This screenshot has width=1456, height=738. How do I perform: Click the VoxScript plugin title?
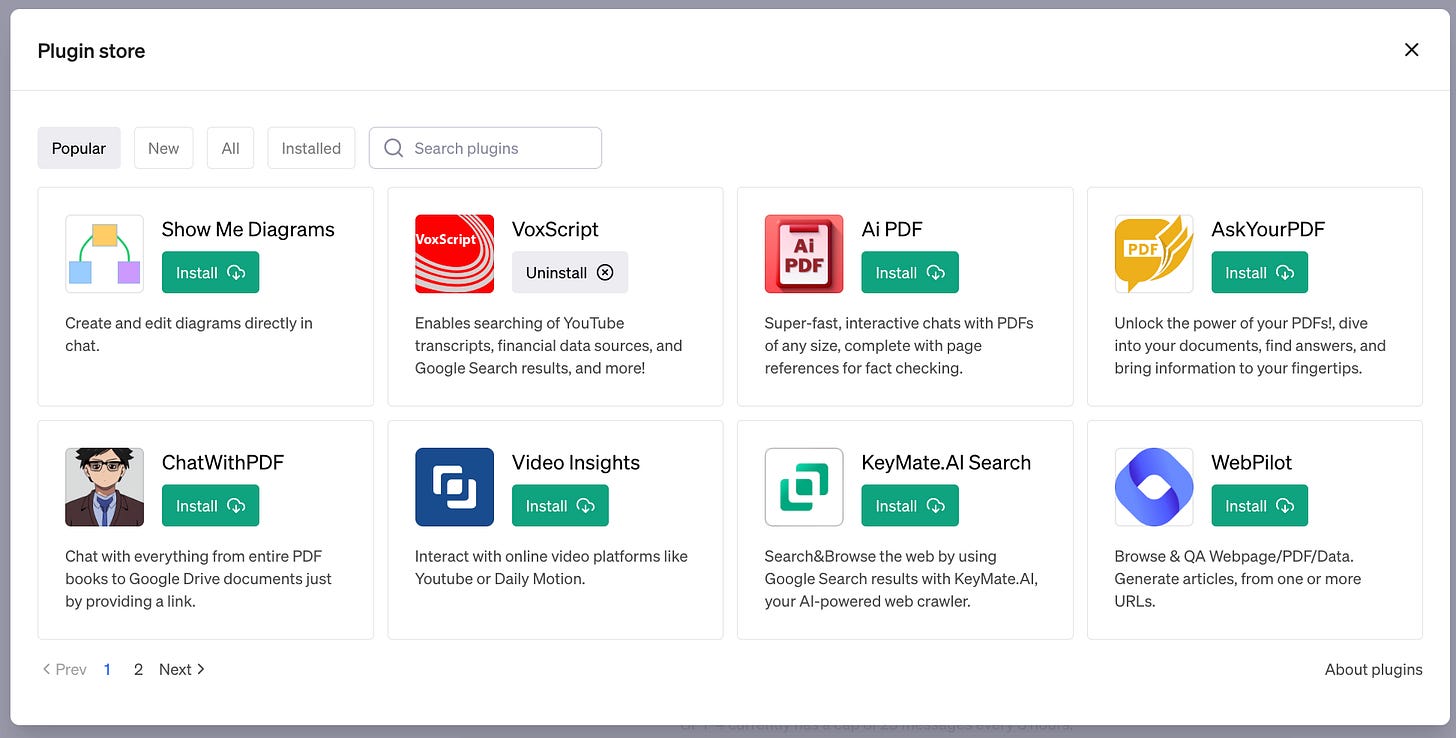(555, 229)
